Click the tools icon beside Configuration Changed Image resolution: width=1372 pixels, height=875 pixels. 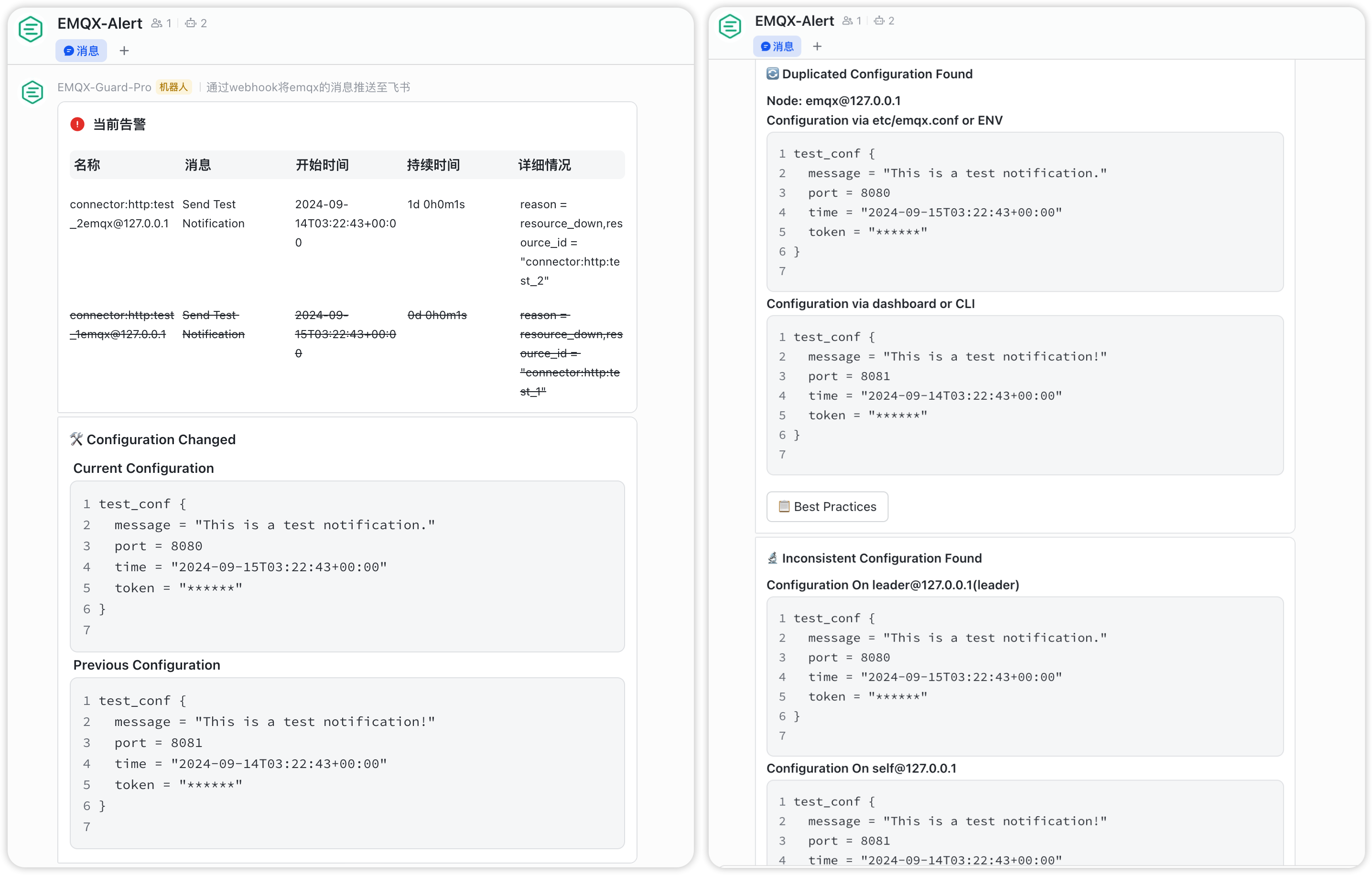pos(76,439)
